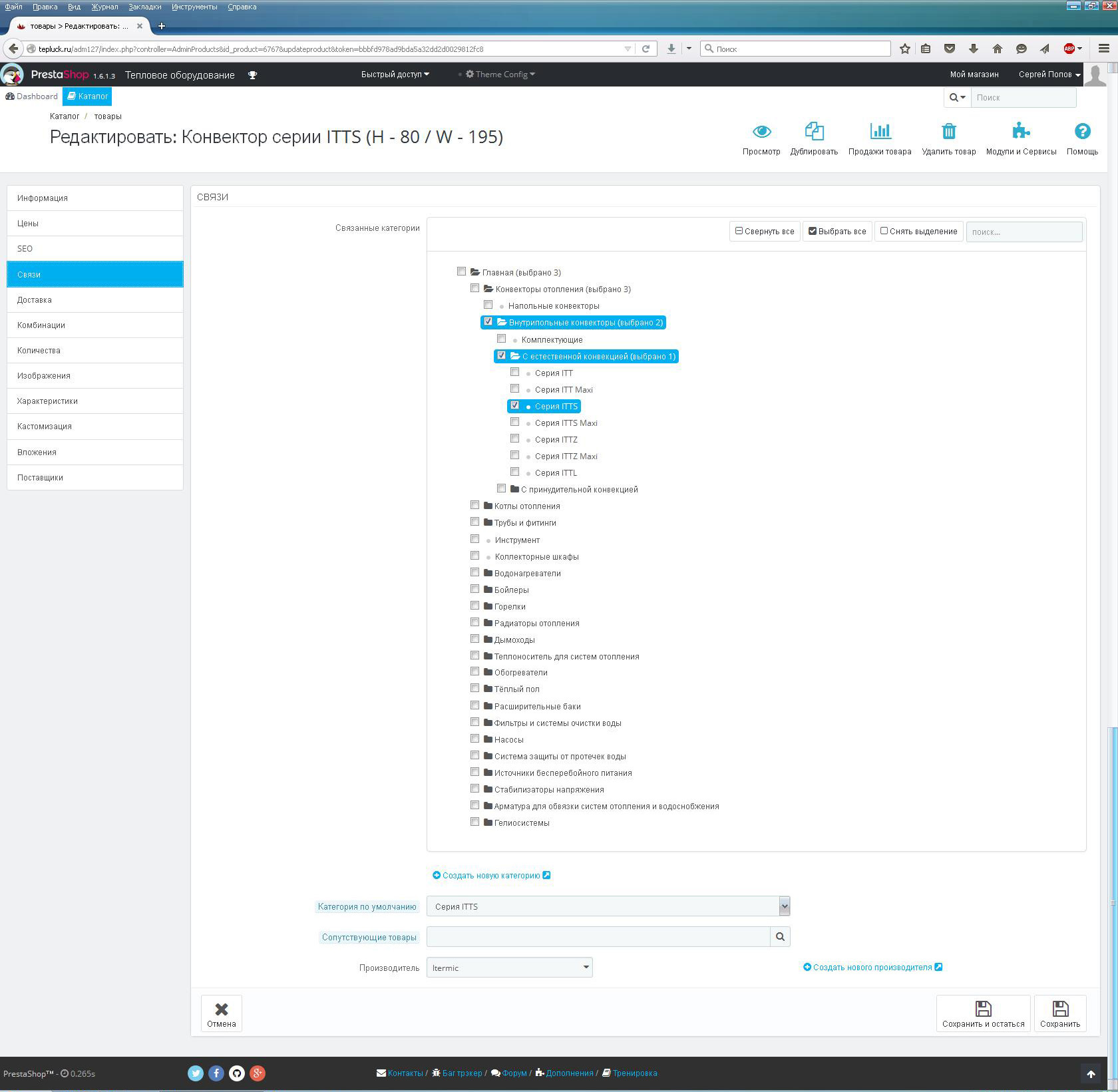Click Создать новую категорию link

[491, 876]
